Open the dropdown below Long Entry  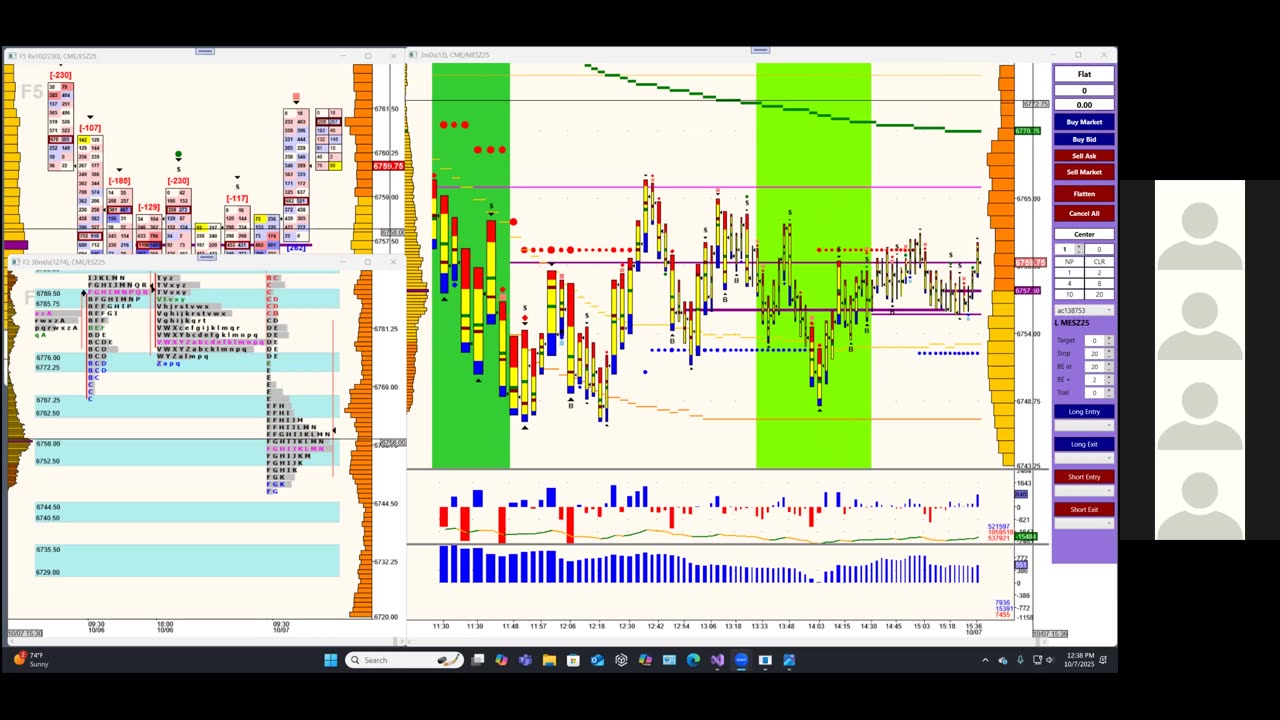pyautogui.click(x=1084, y=426)
